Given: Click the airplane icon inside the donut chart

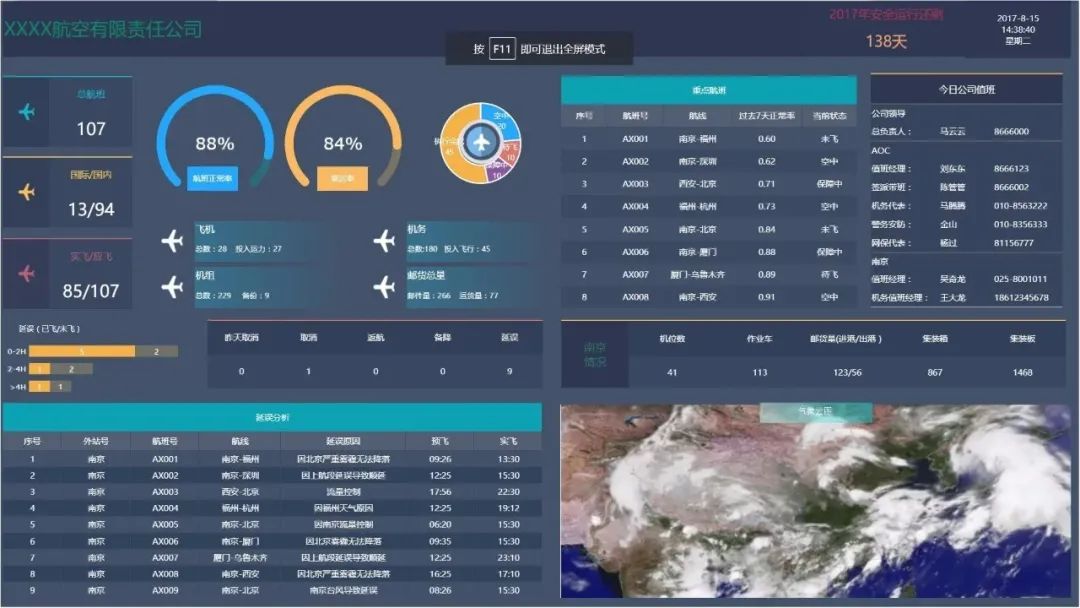Looking at the screenshot, I should pyautogui.click(x=481, y=143).
